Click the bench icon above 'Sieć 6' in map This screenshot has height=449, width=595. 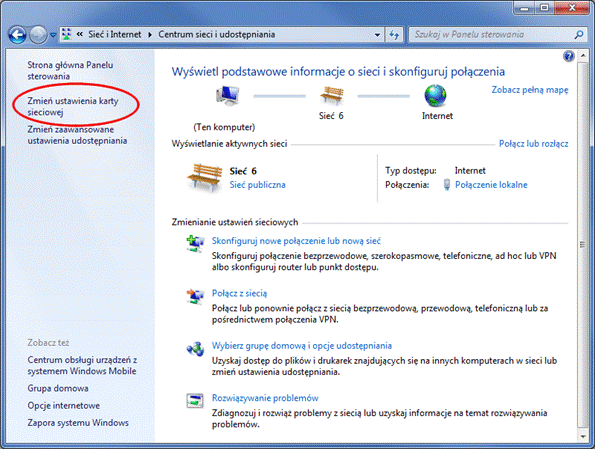tap(332, 95)
